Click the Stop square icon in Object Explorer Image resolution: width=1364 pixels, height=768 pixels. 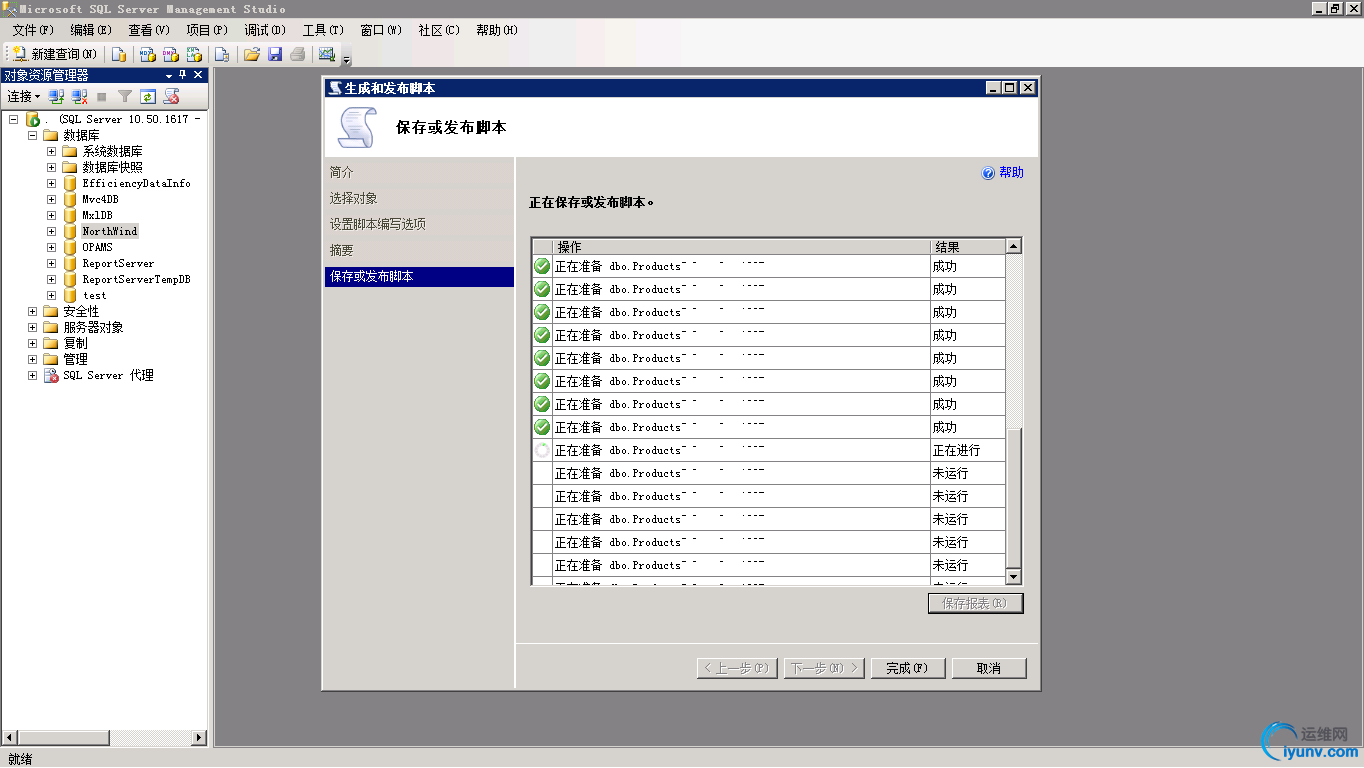point(102,96)
